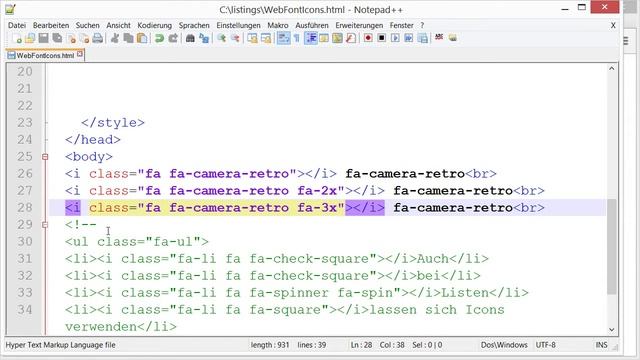Print the document with the printer icon
This screenshot has width=640, height=360.
pos(98,38)
